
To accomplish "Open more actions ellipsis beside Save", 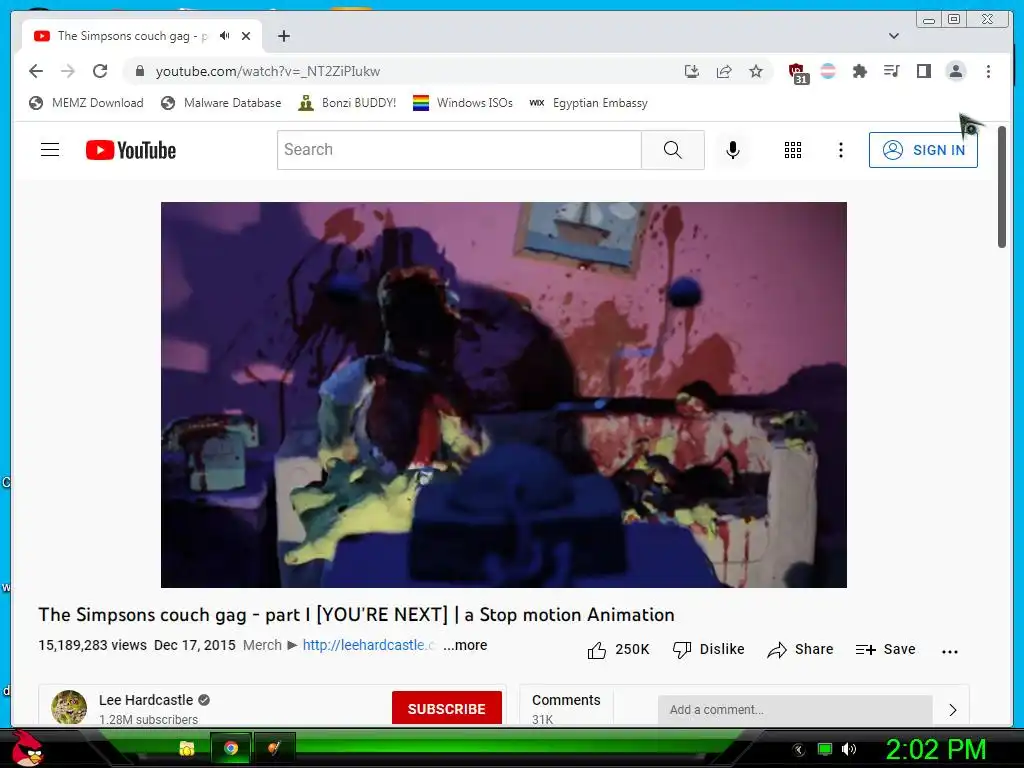I will [950, 651].
